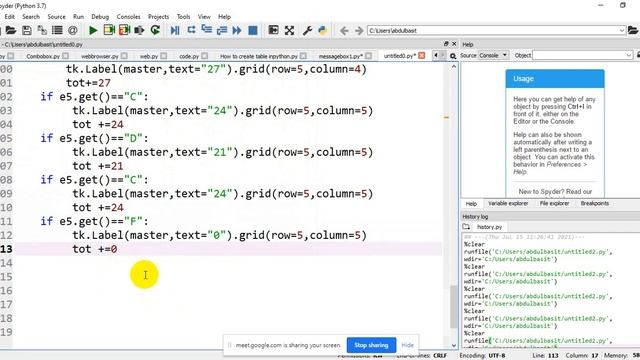Image resolution: width=640 pixels, height=360 pixels.
Task: Open the Debug menu
Action: tap(100, 17)
